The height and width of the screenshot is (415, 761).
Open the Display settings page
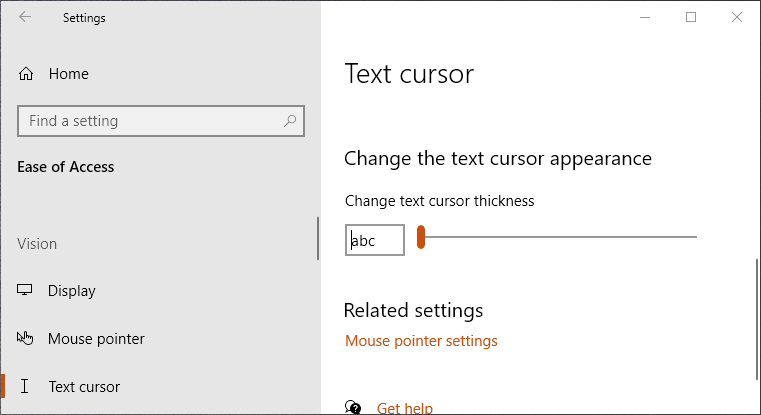tap(72, 291)
